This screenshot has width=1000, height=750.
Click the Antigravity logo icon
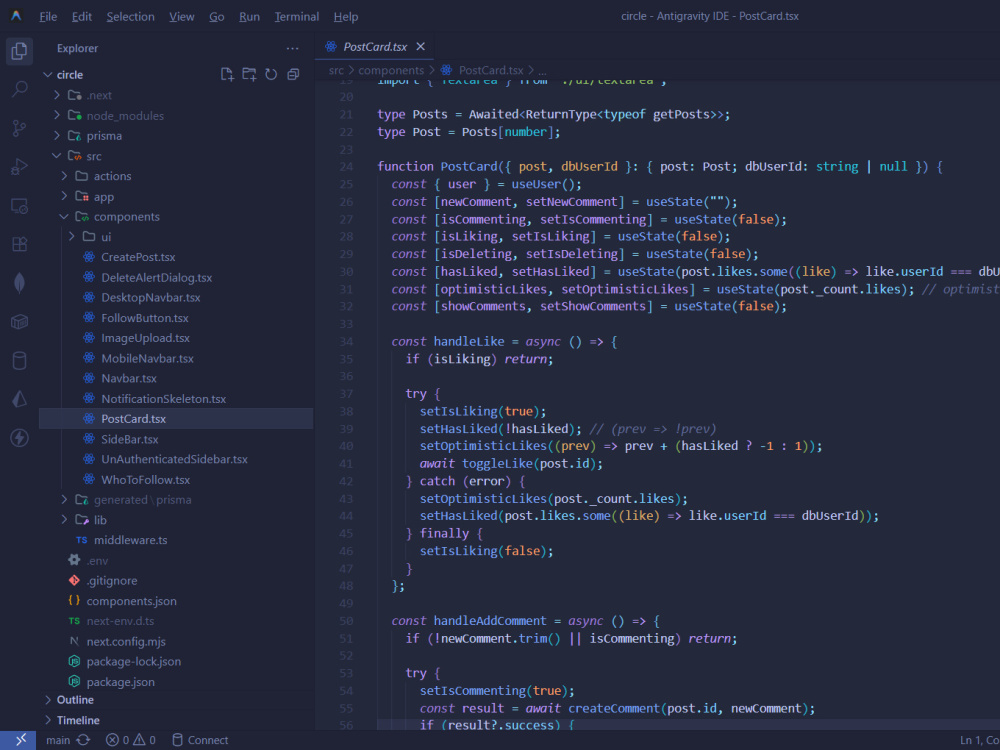[x=17, y=16]
